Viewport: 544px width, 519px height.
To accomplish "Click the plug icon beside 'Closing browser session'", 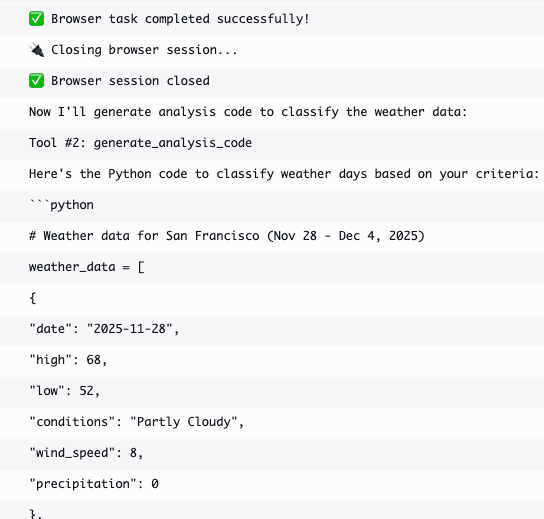I will click(x=36, y=50).
